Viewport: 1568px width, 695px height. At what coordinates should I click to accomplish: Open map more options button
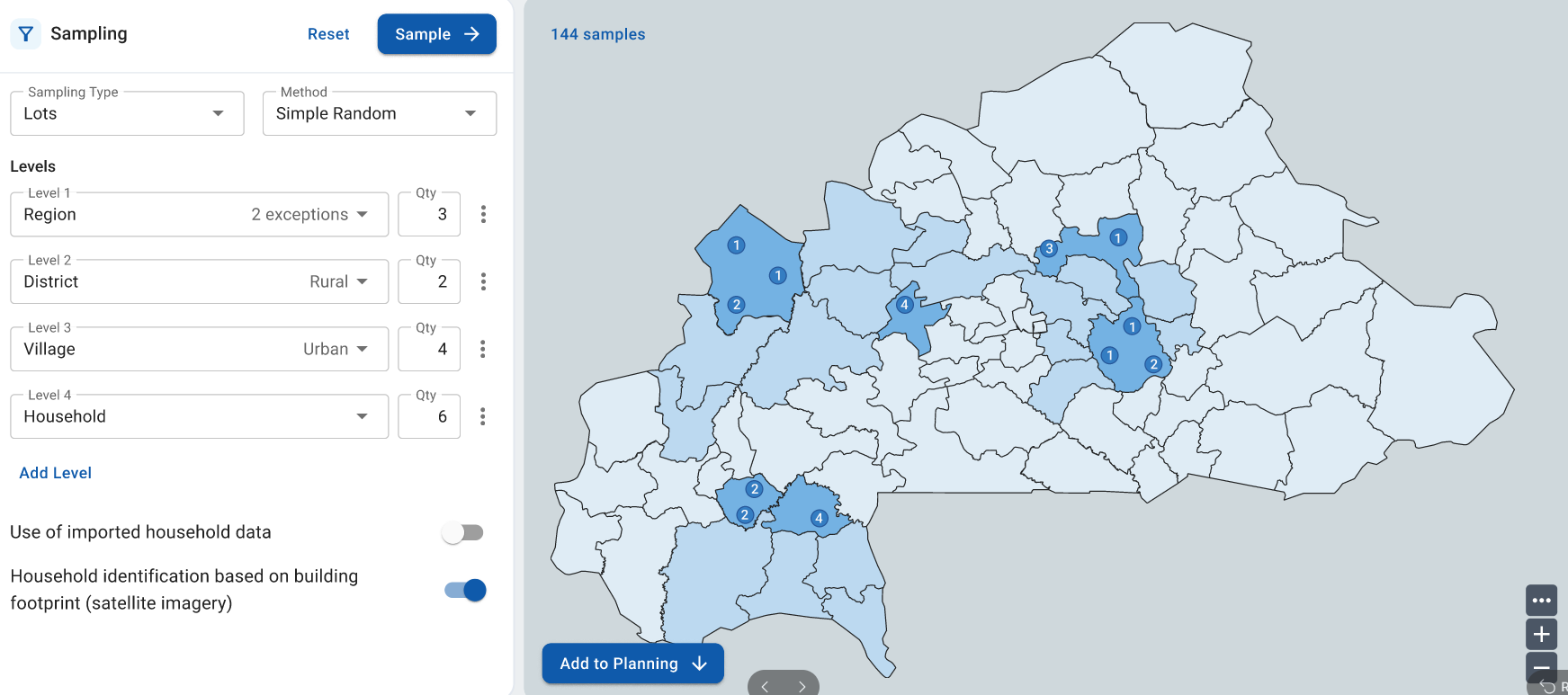point(1541,601)
